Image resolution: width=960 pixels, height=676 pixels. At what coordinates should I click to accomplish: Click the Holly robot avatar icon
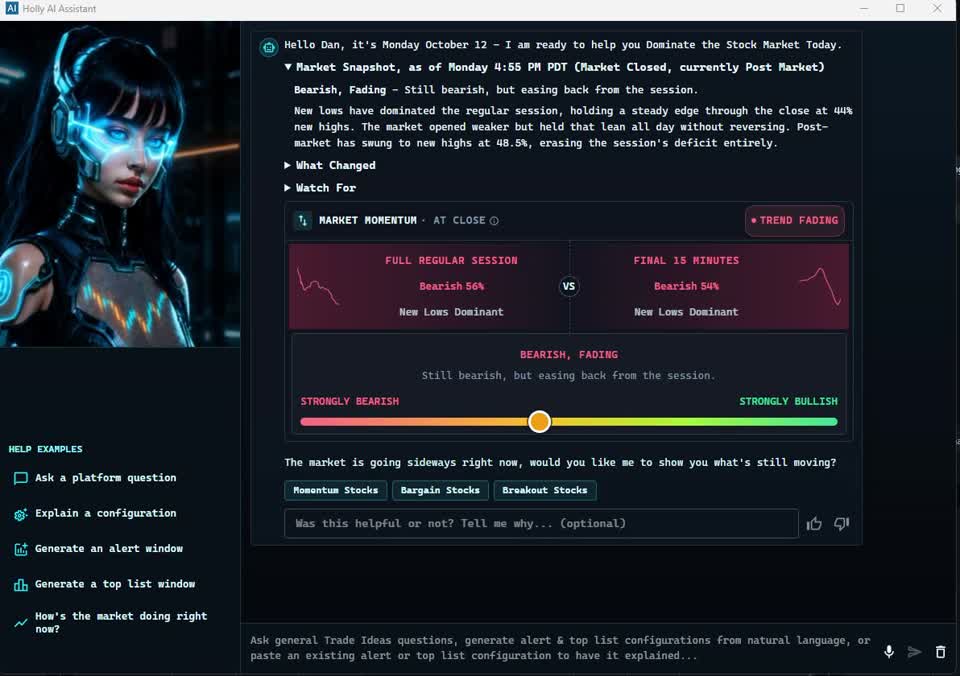(269, 47)
